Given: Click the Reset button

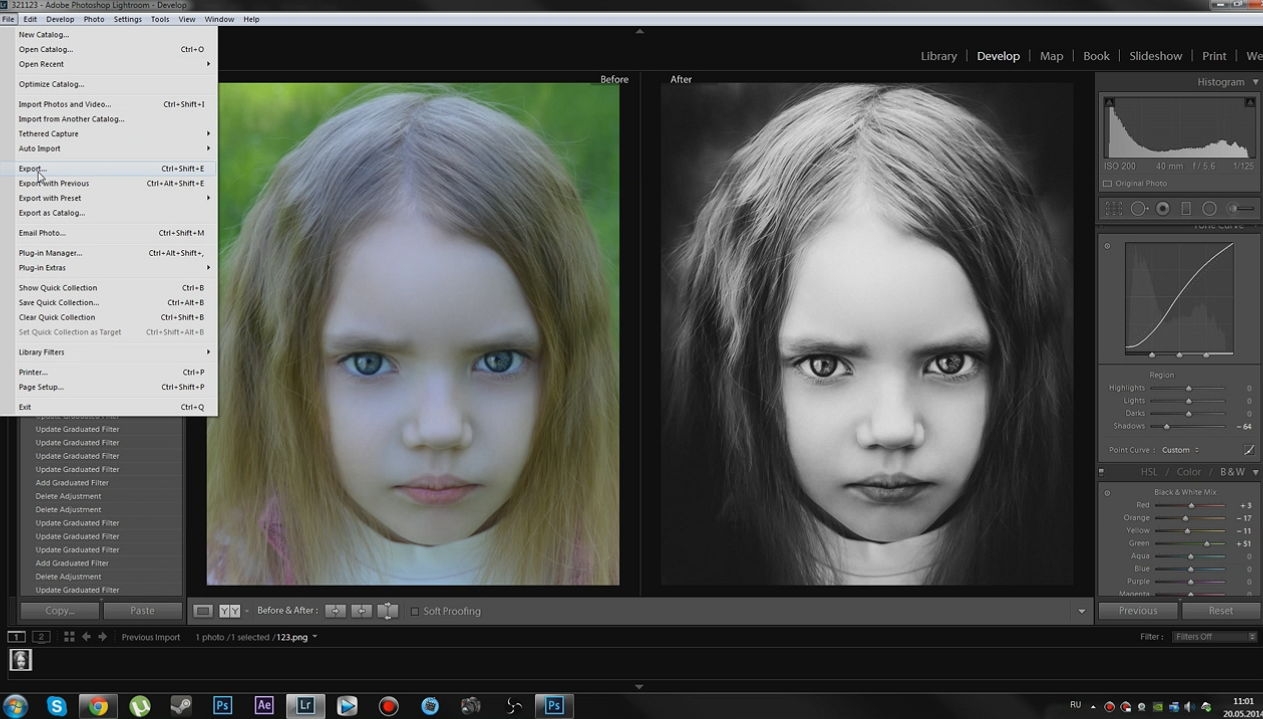Looking at the screenshot, I should 1220,610.
